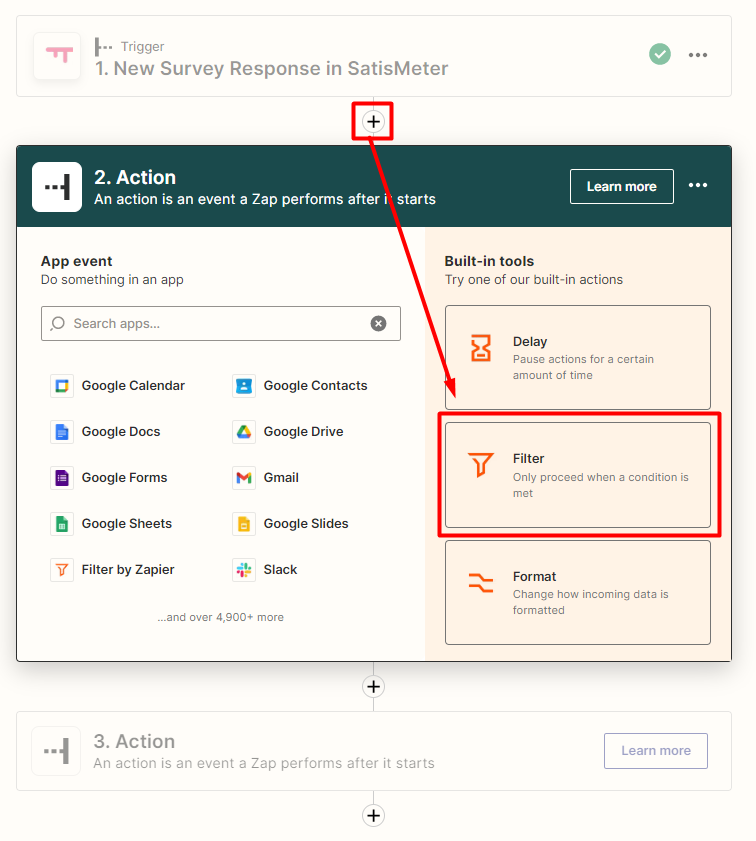
Task: Select the Google Drive app label
Action: pyautogui.click(x=303, y=432)
